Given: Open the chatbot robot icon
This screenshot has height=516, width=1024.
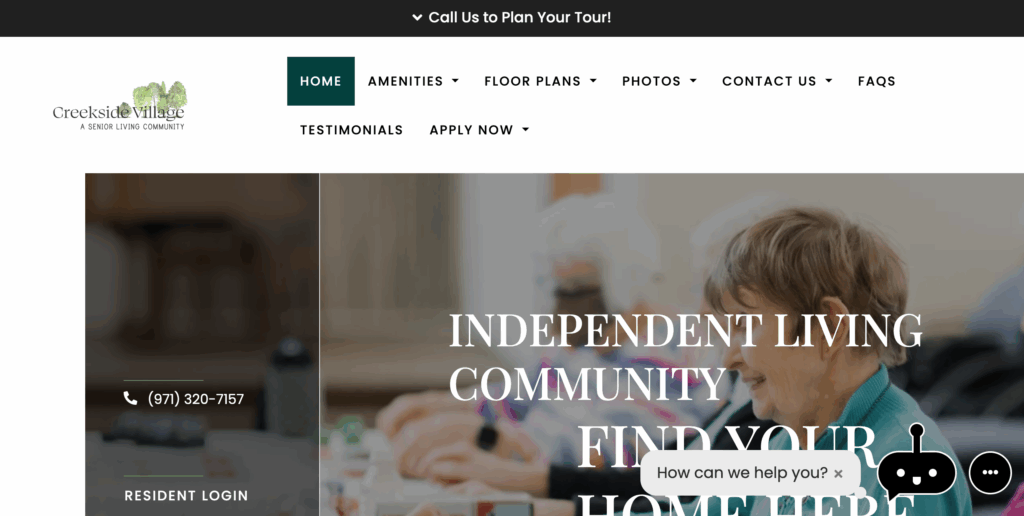Looking at the screenshot, I should 916,463.
